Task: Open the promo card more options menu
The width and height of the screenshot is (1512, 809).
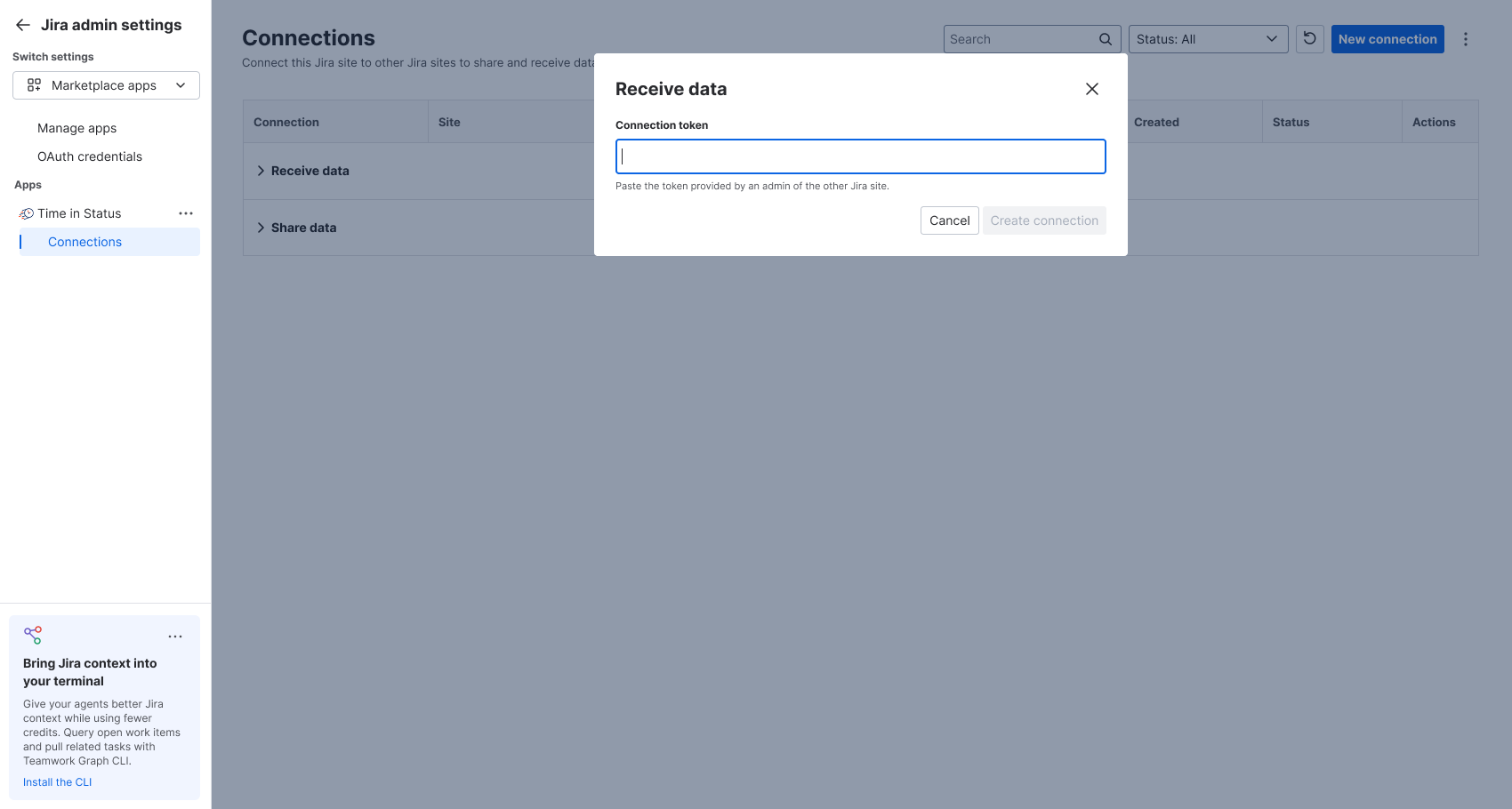Action: pos(175,637)
